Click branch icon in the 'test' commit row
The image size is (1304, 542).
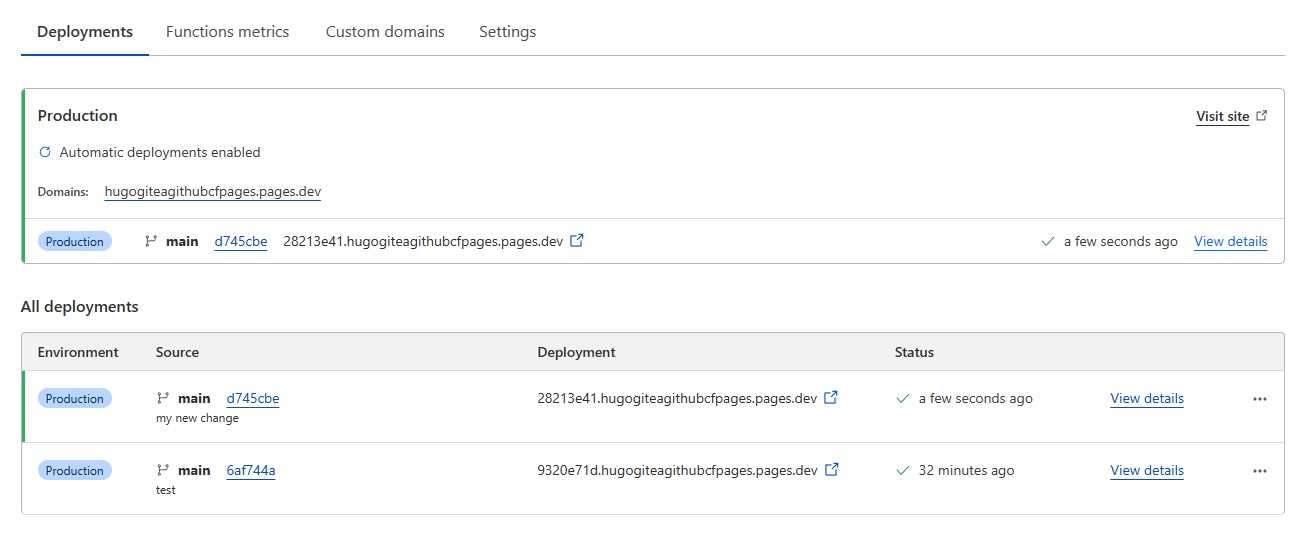163,470
